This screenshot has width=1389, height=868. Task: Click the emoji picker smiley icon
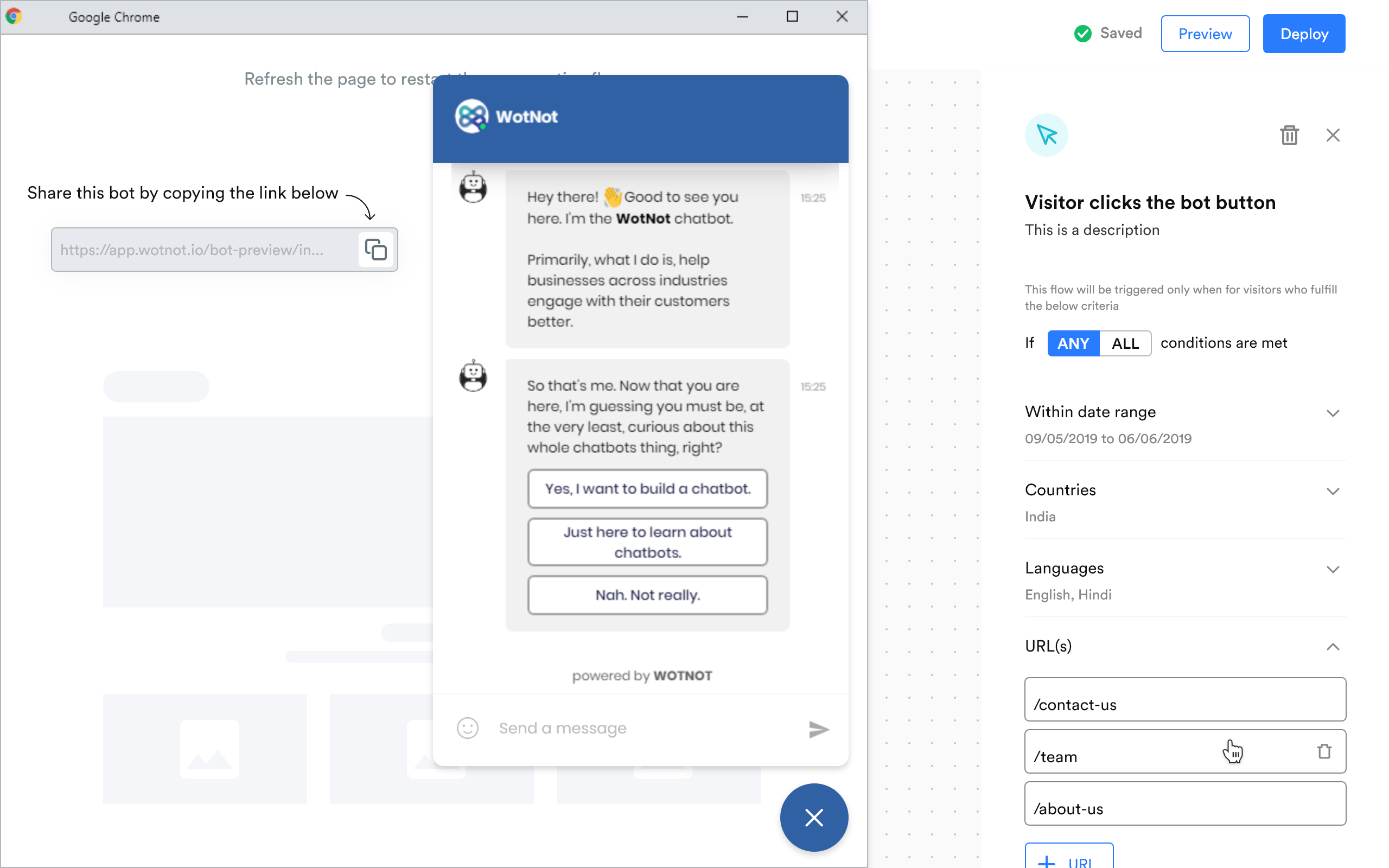(x=467, y=728)
